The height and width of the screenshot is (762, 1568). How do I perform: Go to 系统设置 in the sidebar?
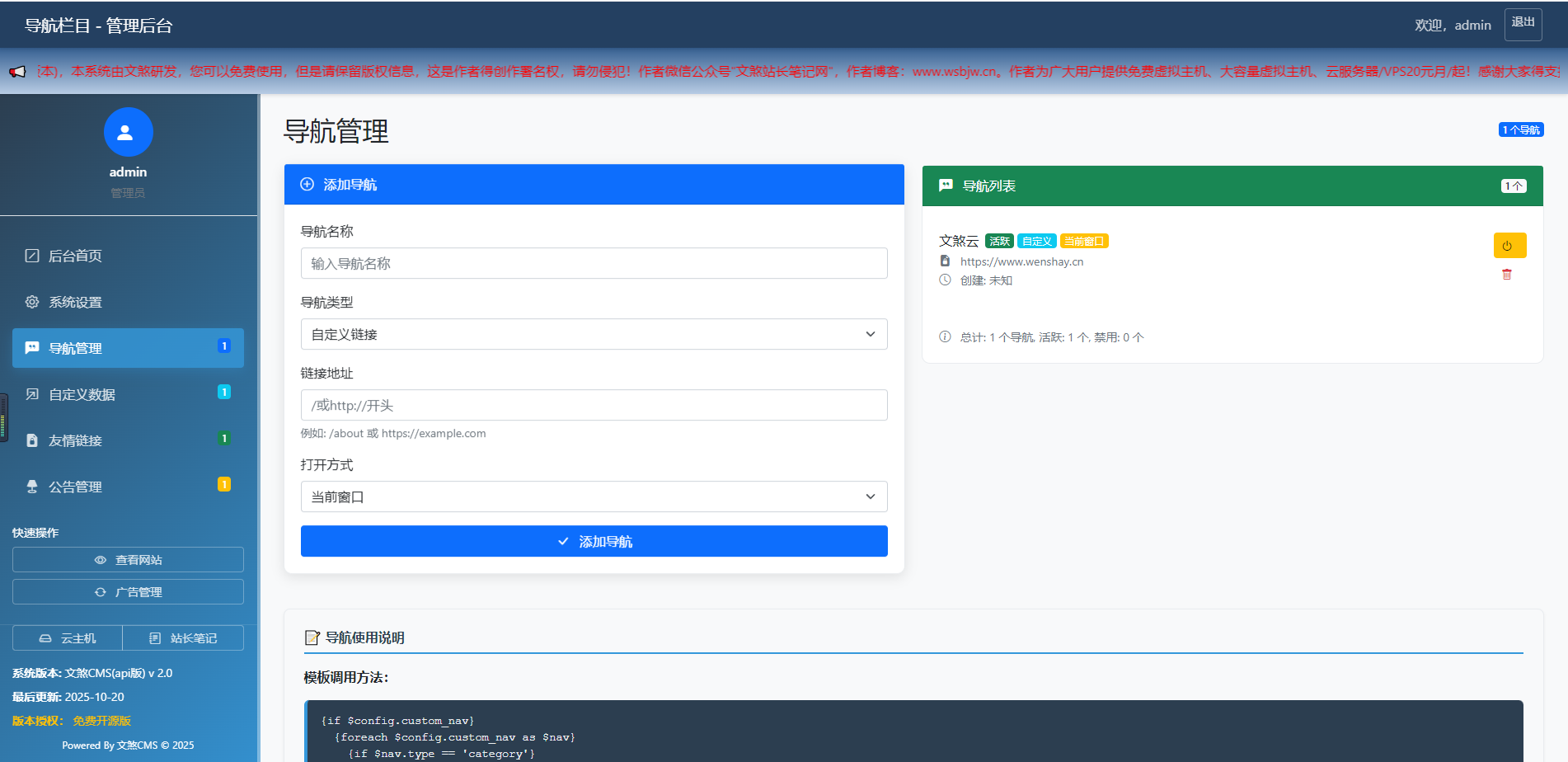tap(75, 302)
